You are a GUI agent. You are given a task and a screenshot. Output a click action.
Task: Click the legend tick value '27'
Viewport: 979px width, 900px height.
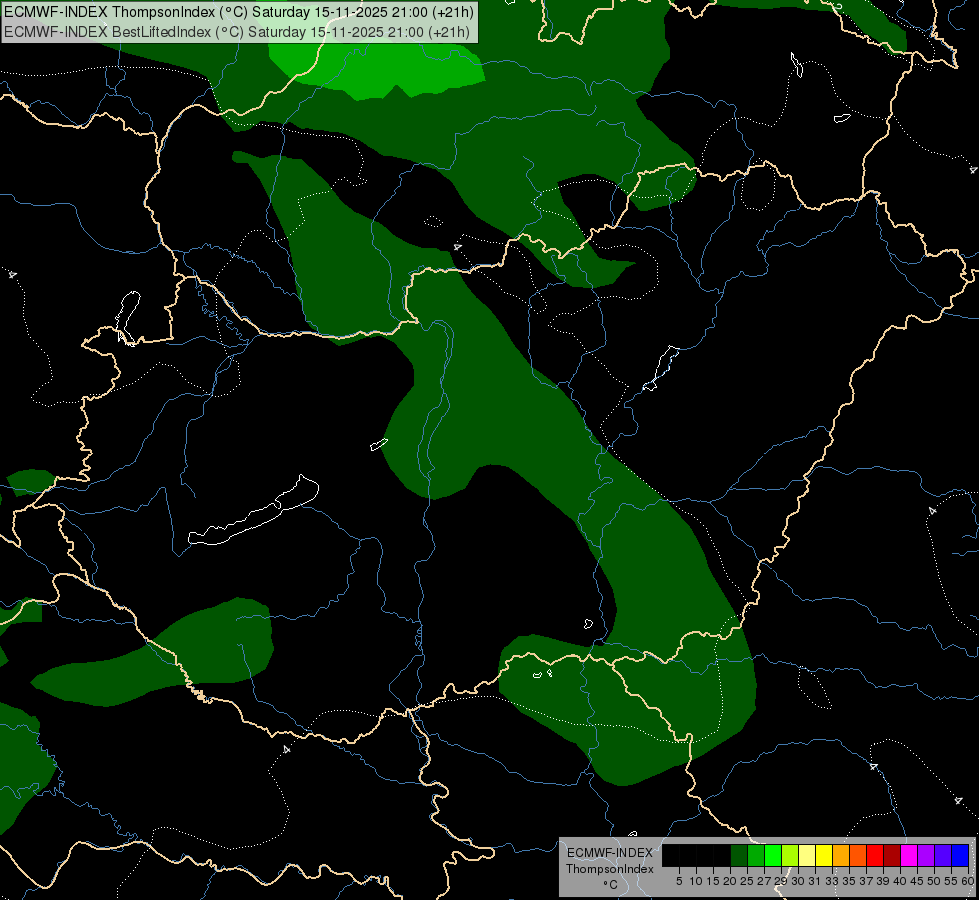pos(764,881)
